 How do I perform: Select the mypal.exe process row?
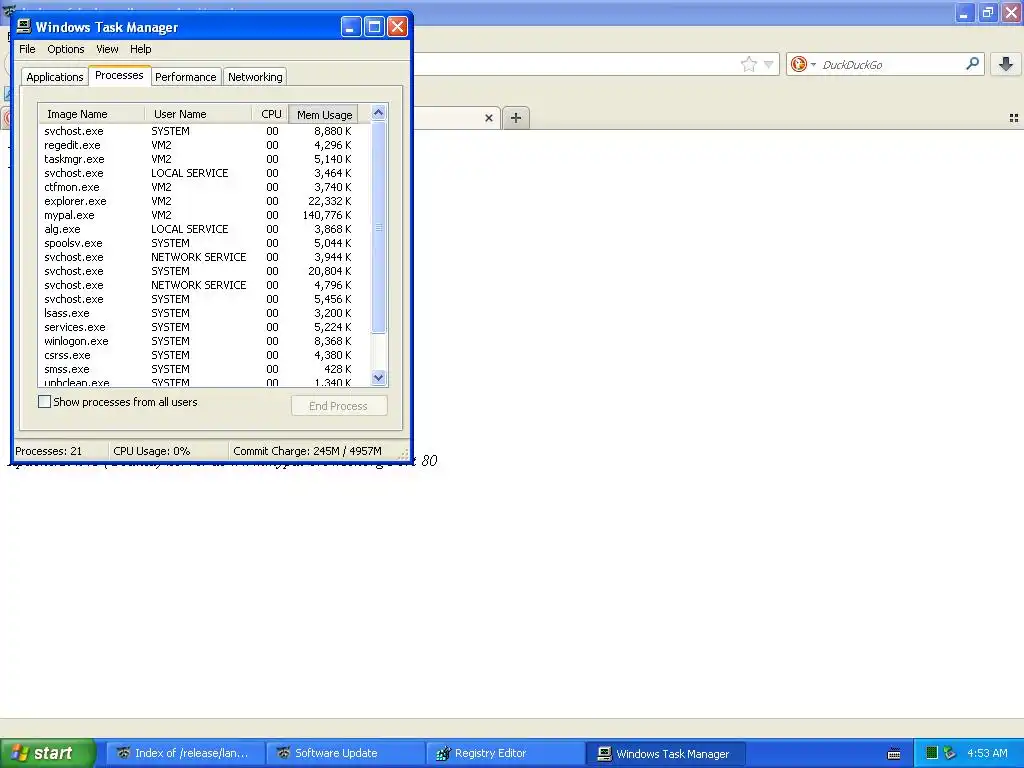(x=204, y=215)
